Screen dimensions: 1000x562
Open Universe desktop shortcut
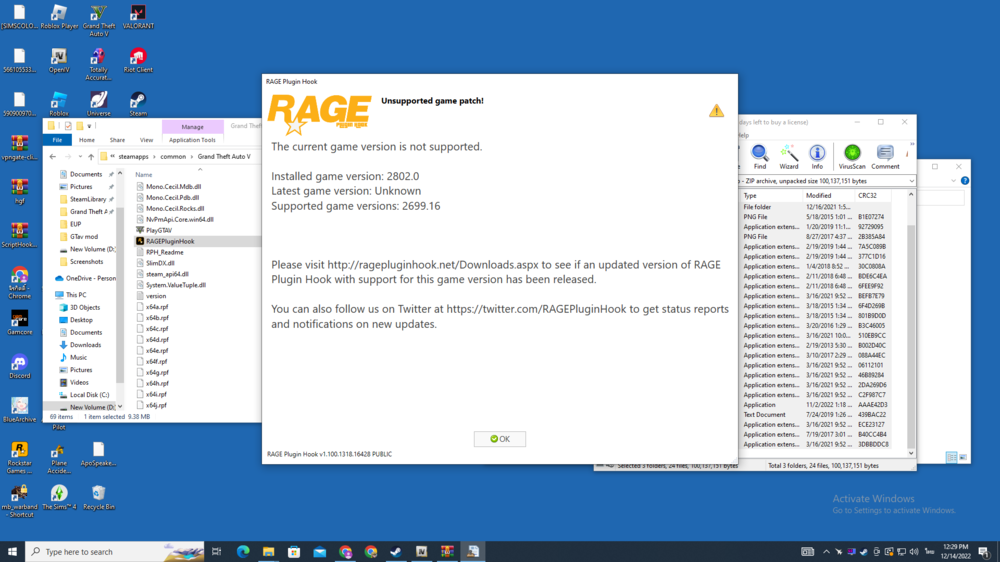pos(98,104)
